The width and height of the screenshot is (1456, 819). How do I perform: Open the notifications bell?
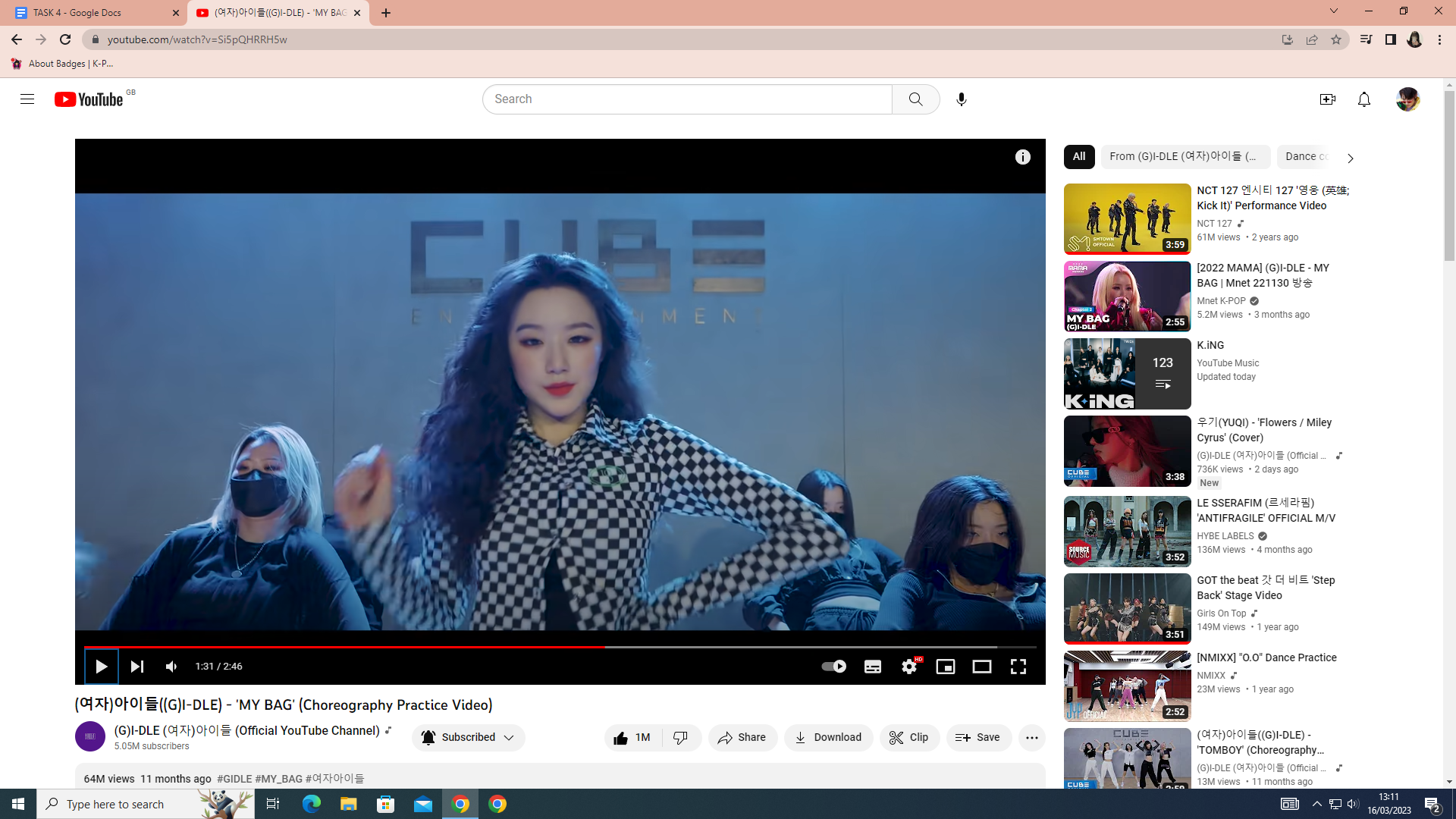click(1363, 99)
